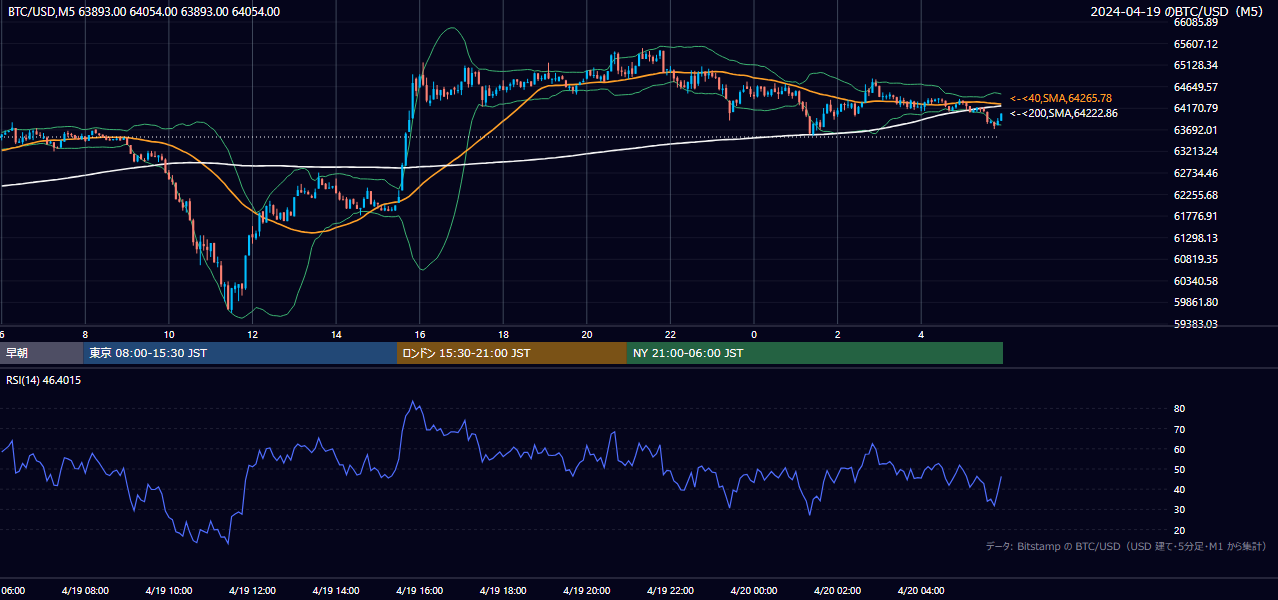Click bottom time label 4/19 08:00

[x=85, y=591]
